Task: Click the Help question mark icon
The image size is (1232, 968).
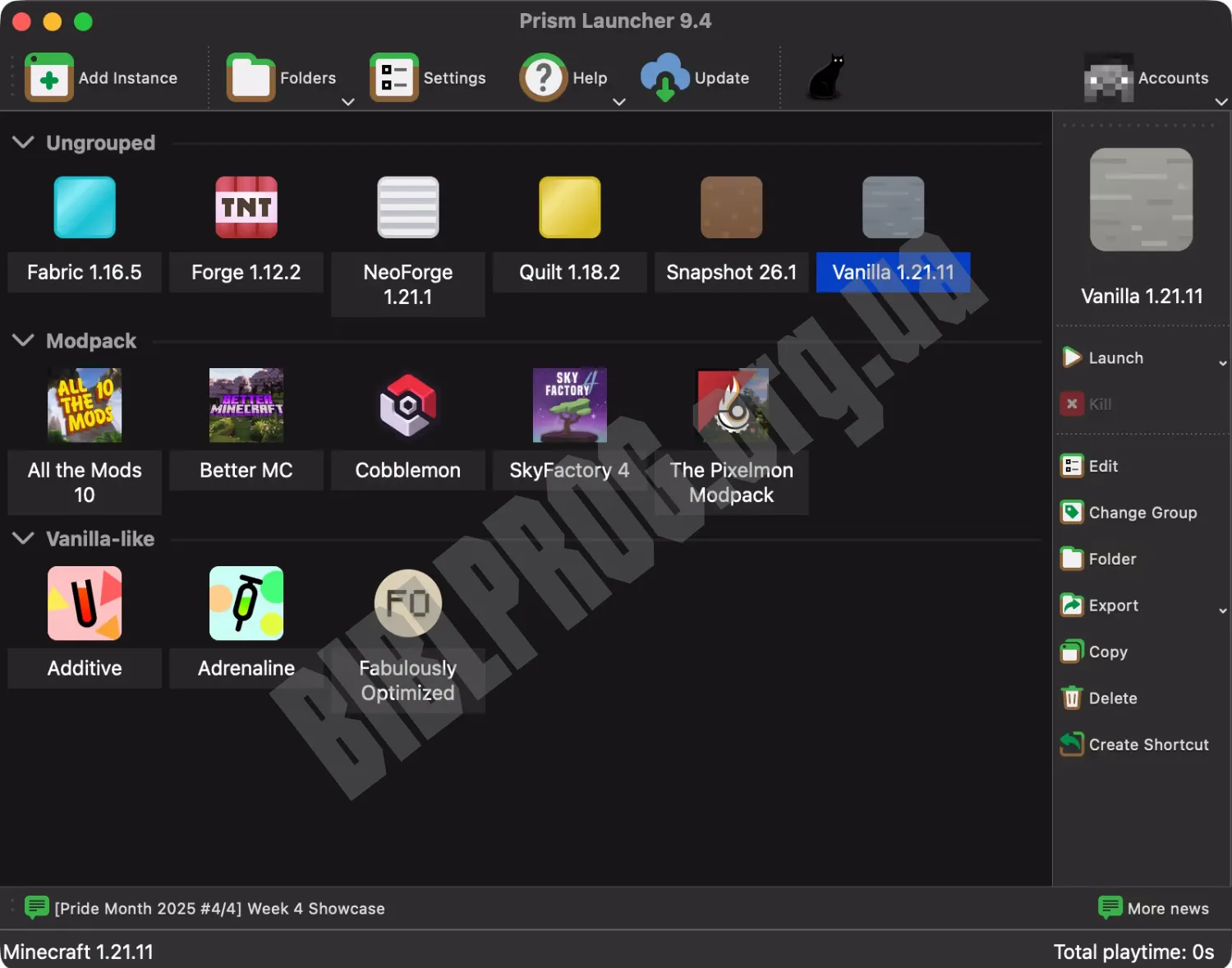Action: point(543,78)
